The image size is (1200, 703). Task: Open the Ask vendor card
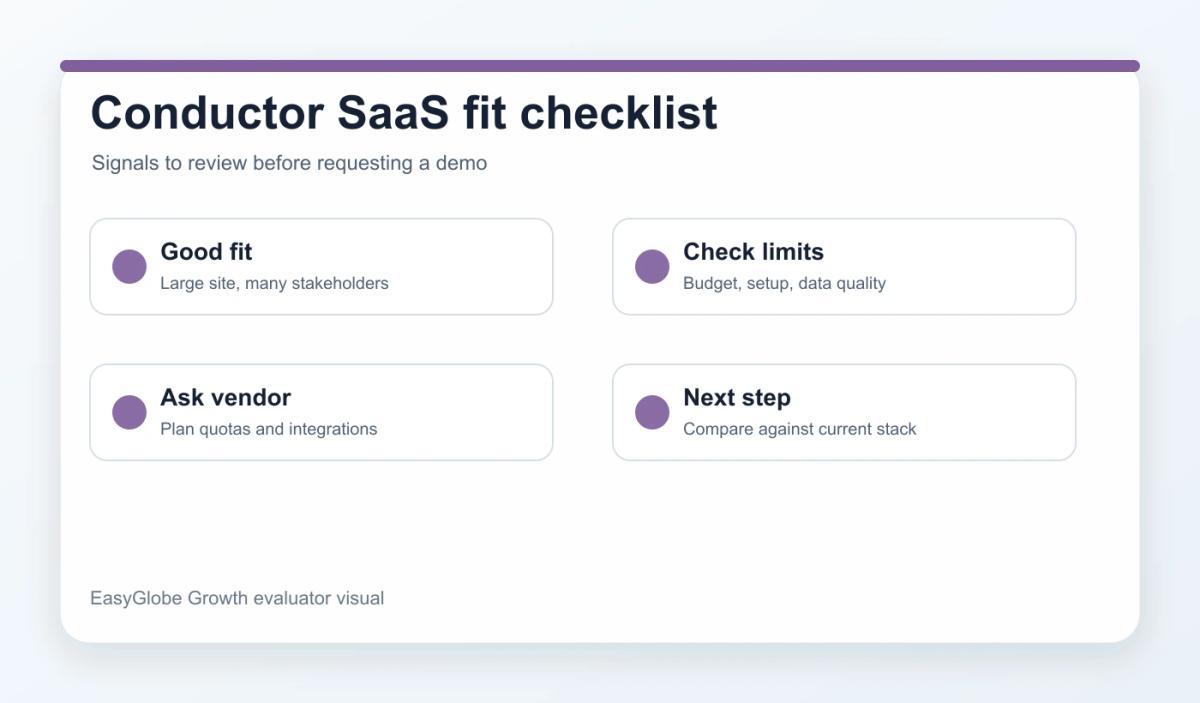321,412
